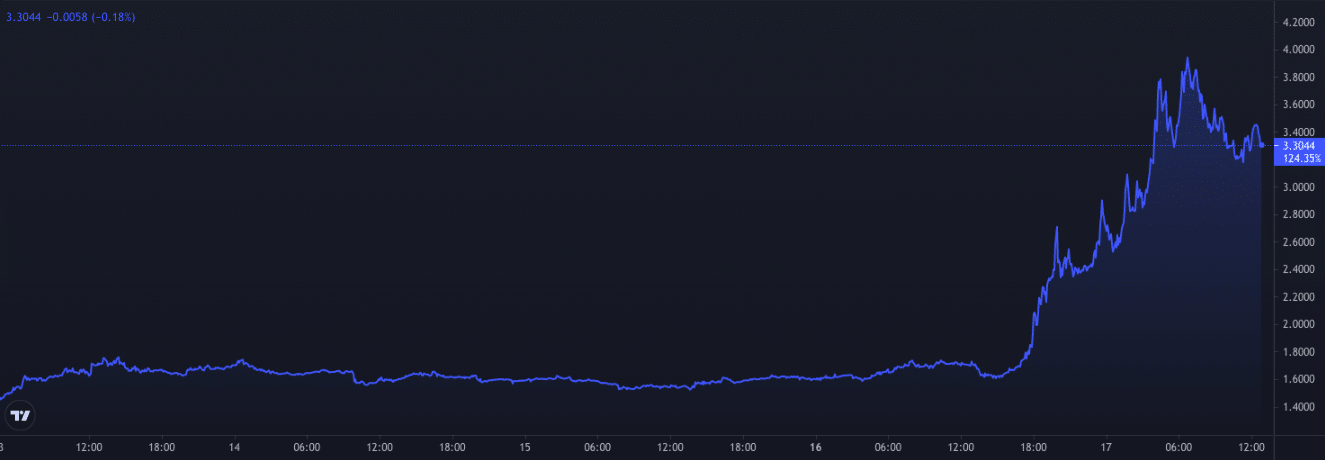Click the 4.0000 price axis label
Image resolution: width=1325 pixels, height=460 pixels.
coord(1298,49)
